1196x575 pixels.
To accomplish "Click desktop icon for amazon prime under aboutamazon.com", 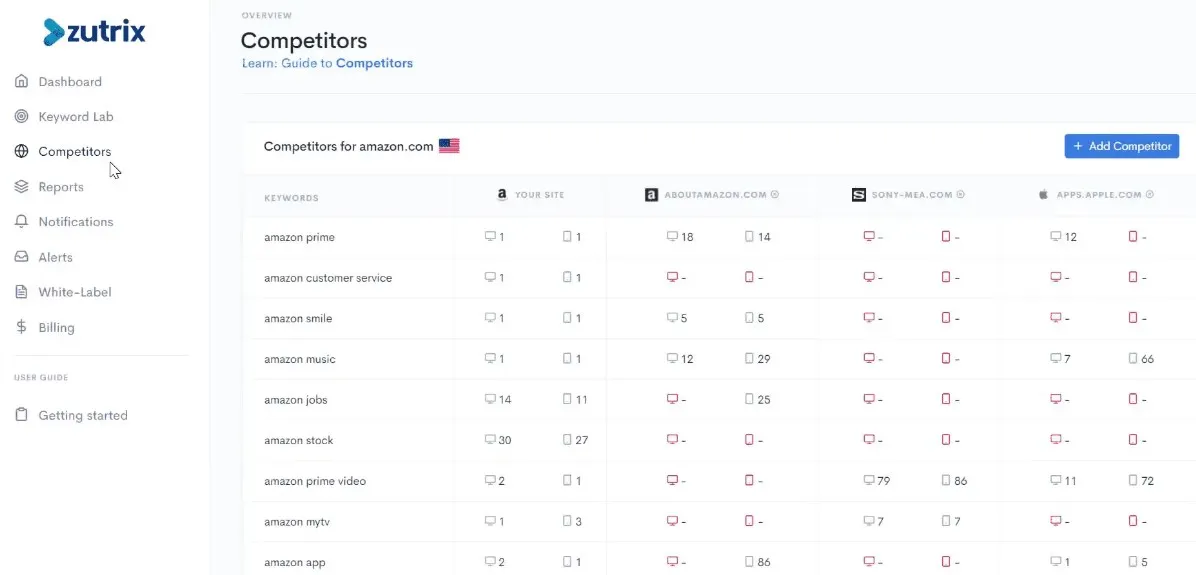I will (x=672, y=236).
